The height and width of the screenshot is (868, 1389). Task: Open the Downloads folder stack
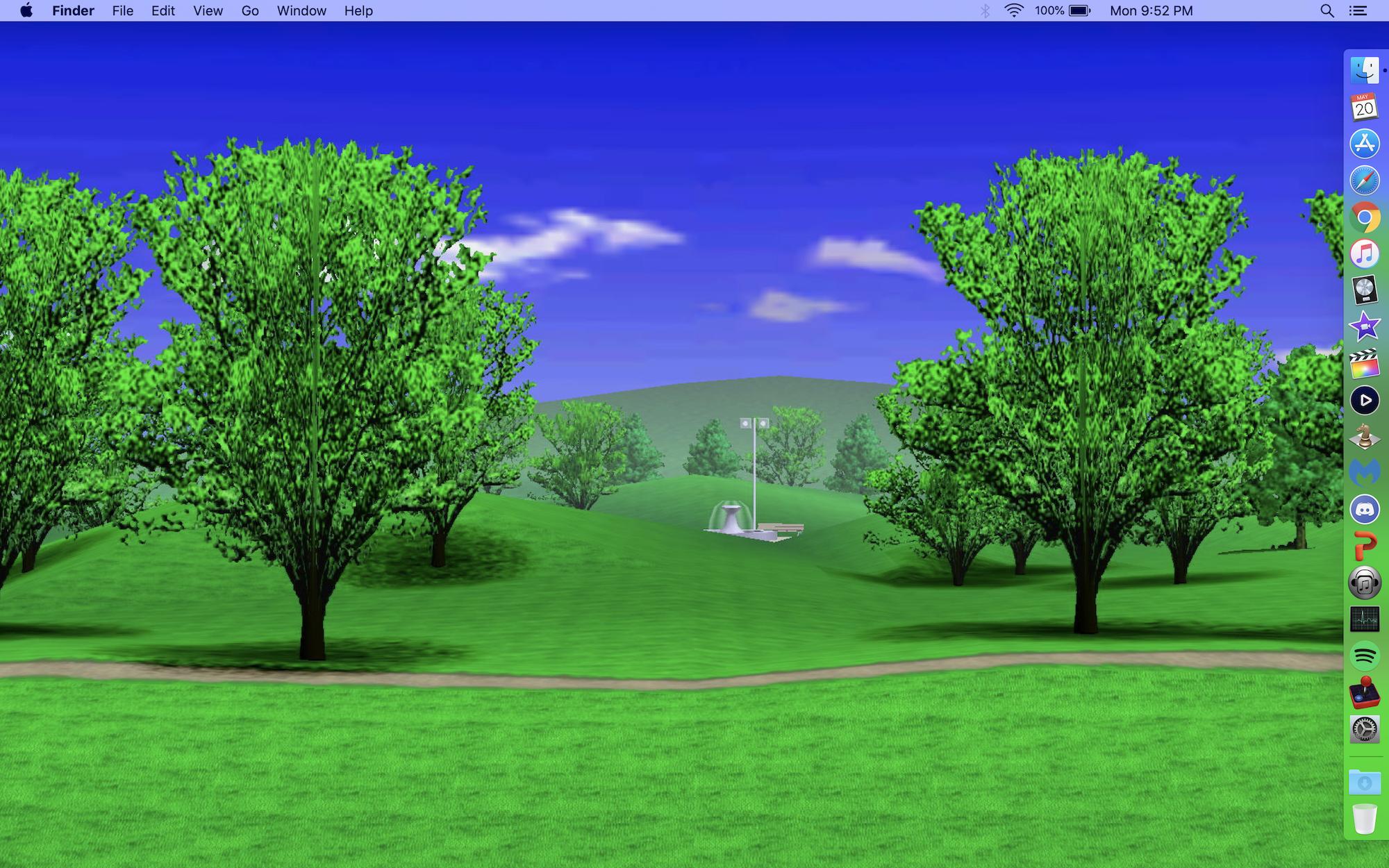point(1364,783)
